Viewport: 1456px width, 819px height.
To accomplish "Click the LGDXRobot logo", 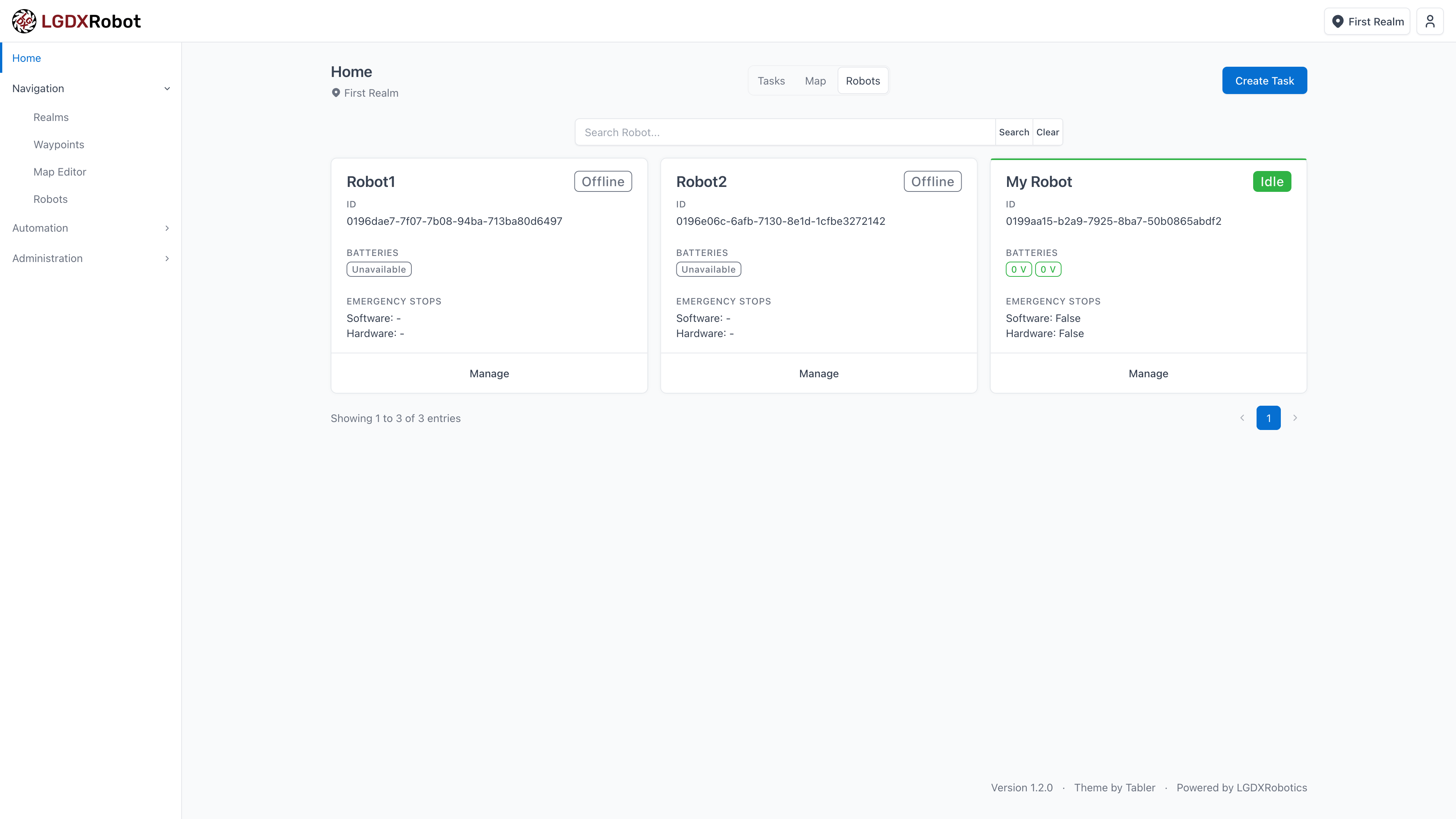I will [76, 21].
